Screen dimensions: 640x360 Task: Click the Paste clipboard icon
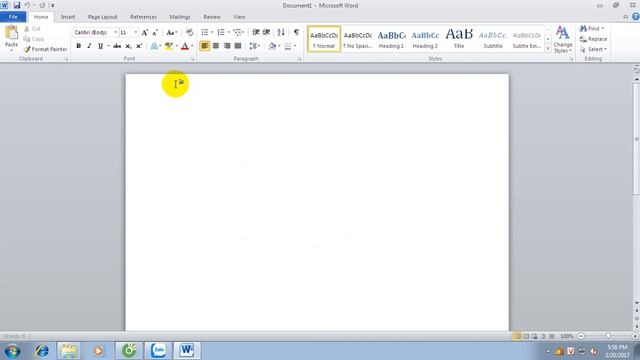tap(11, 33)
